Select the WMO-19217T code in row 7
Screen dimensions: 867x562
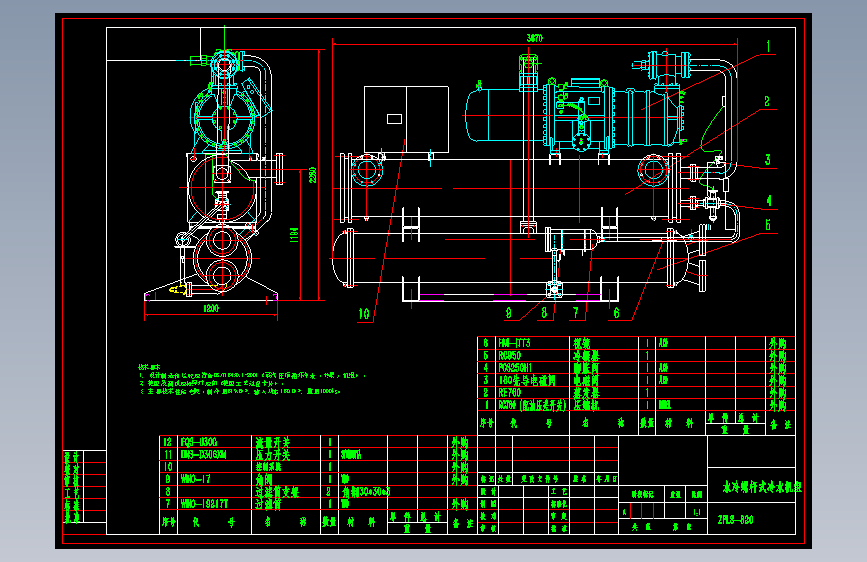(x=203, y=503)
